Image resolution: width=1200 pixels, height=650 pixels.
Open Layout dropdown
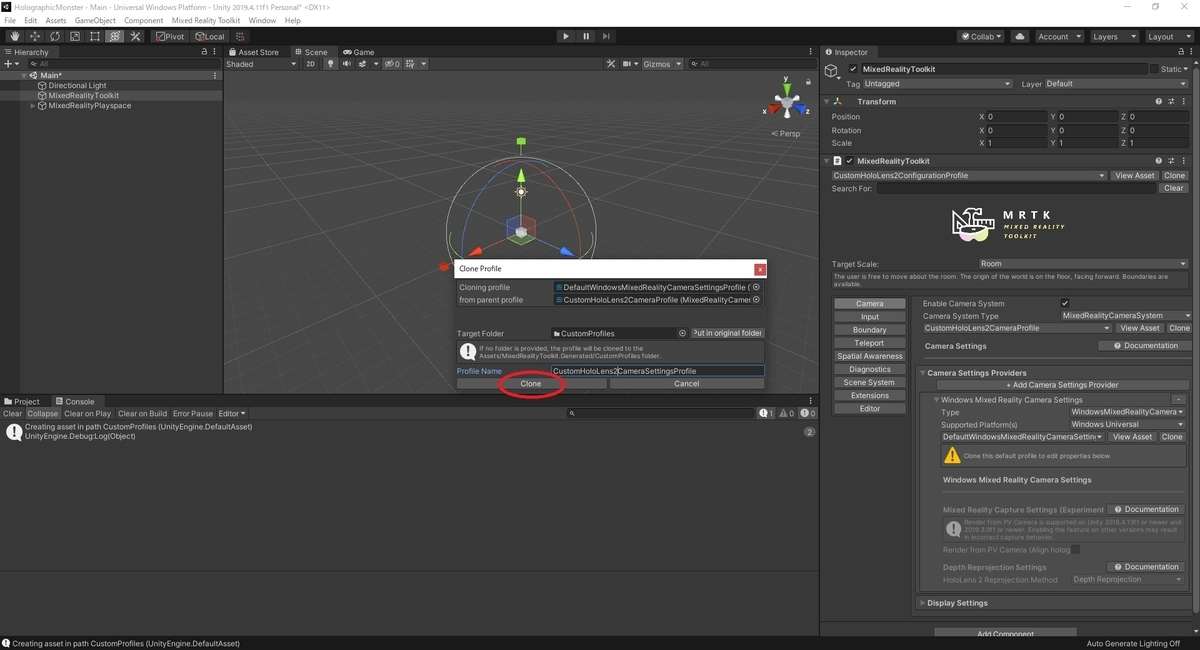pyautogui.click(x=1168, y=36)
